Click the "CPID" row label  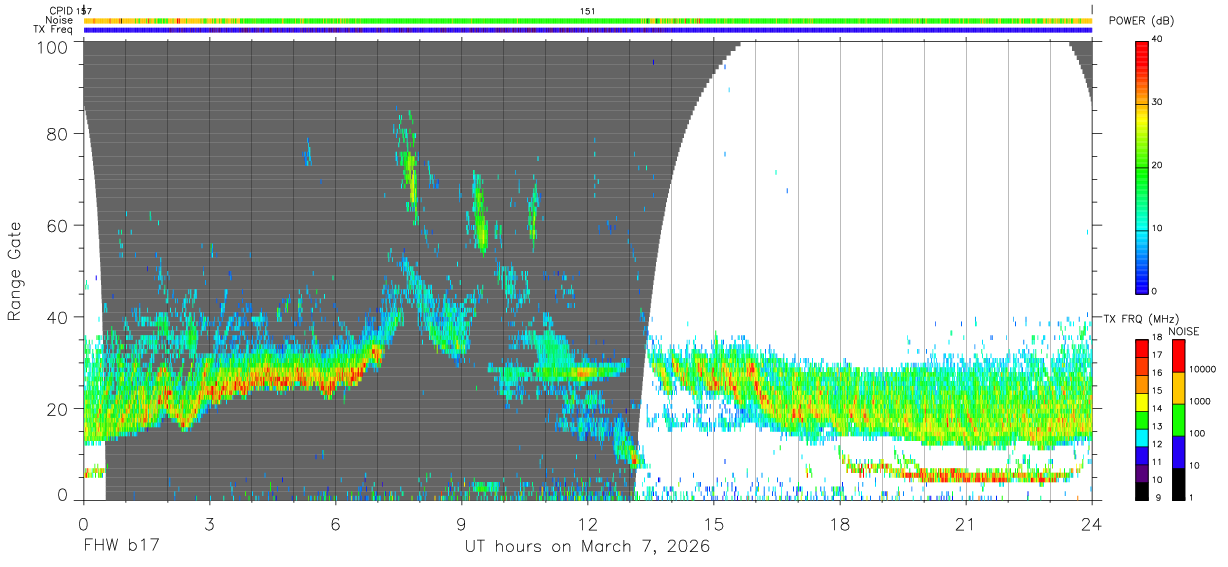pos(61,10)
